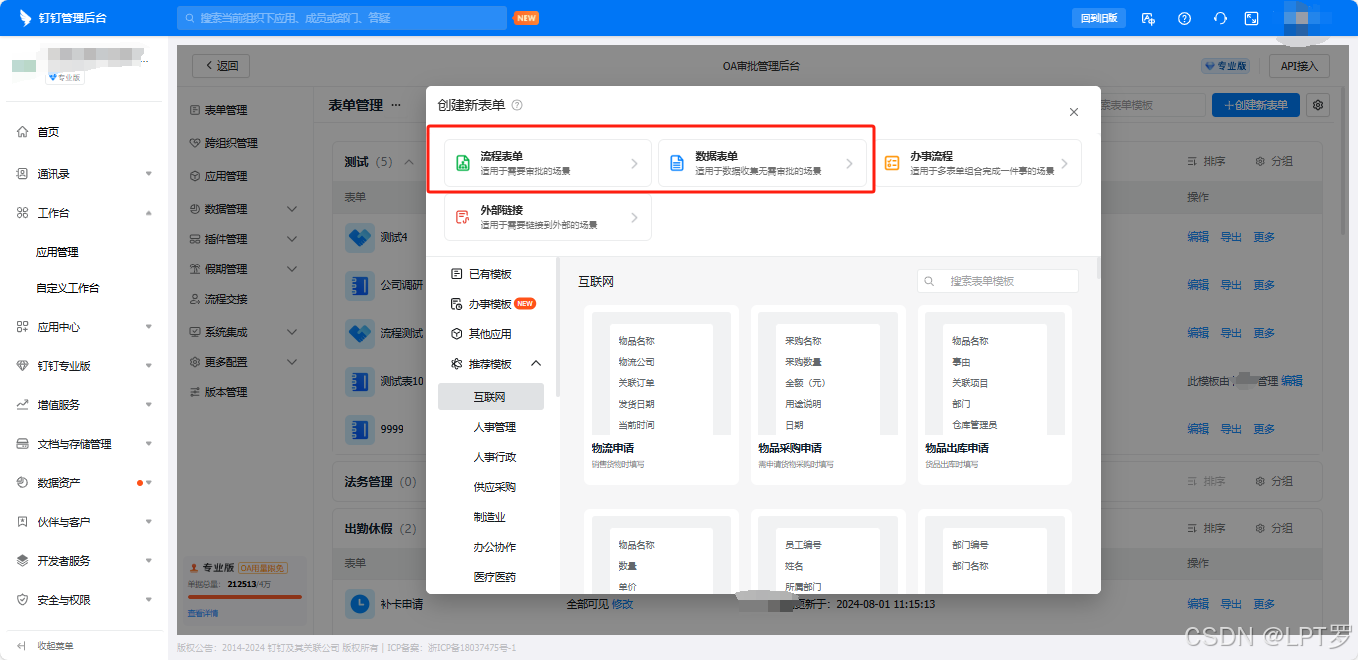Choose the 外部链接 option card
Viewport: 1358px width, 660px height.
tap(547, 217)
